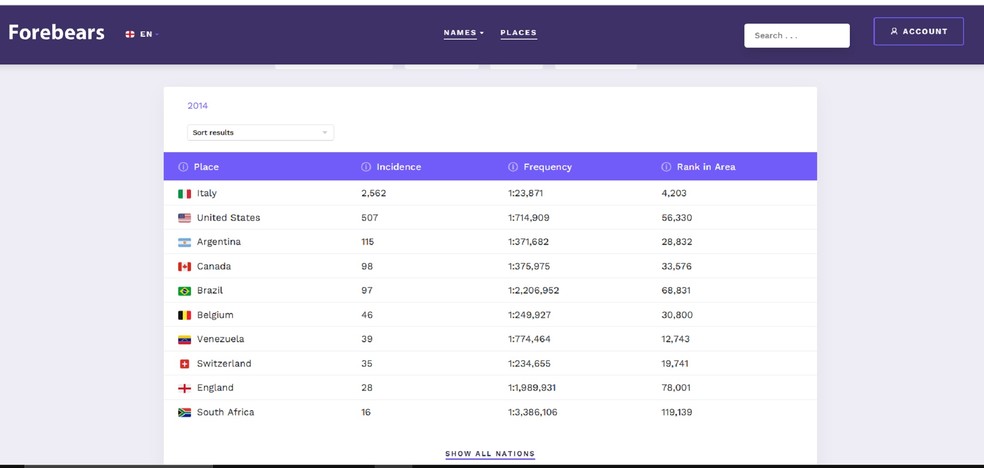Viewport: 984px width, 468px height.
Task: Click the info icon beside Frequency
Action: (x=513, y=167)
